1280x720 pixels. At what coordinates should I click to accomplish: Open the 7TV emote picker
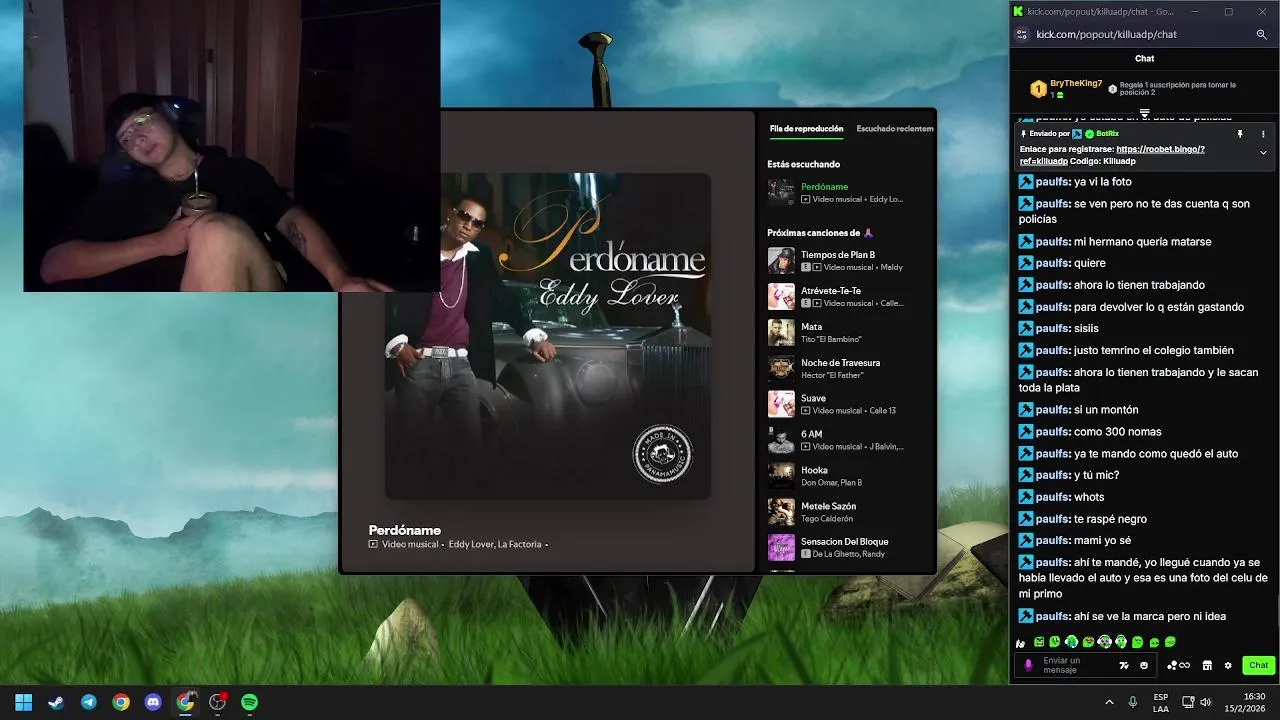point(1124,665)
